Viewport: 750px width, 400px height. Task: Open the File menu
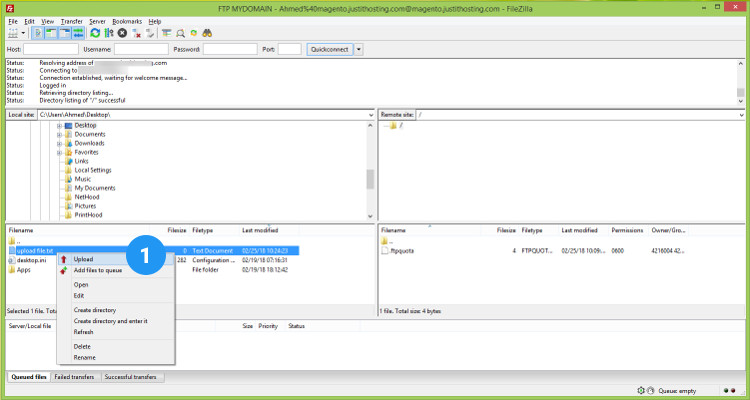[x=13, y=22]
